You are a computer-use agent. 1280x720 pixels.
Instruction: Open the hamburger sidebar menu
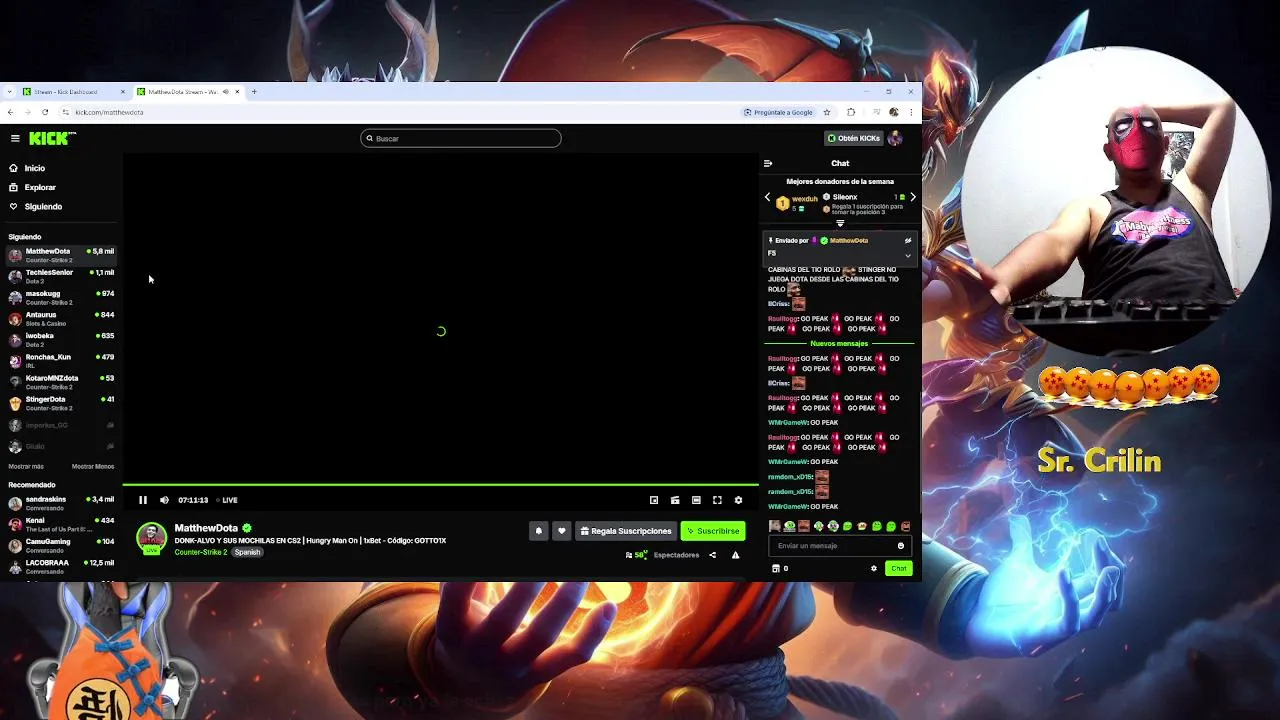click(15, 138)
